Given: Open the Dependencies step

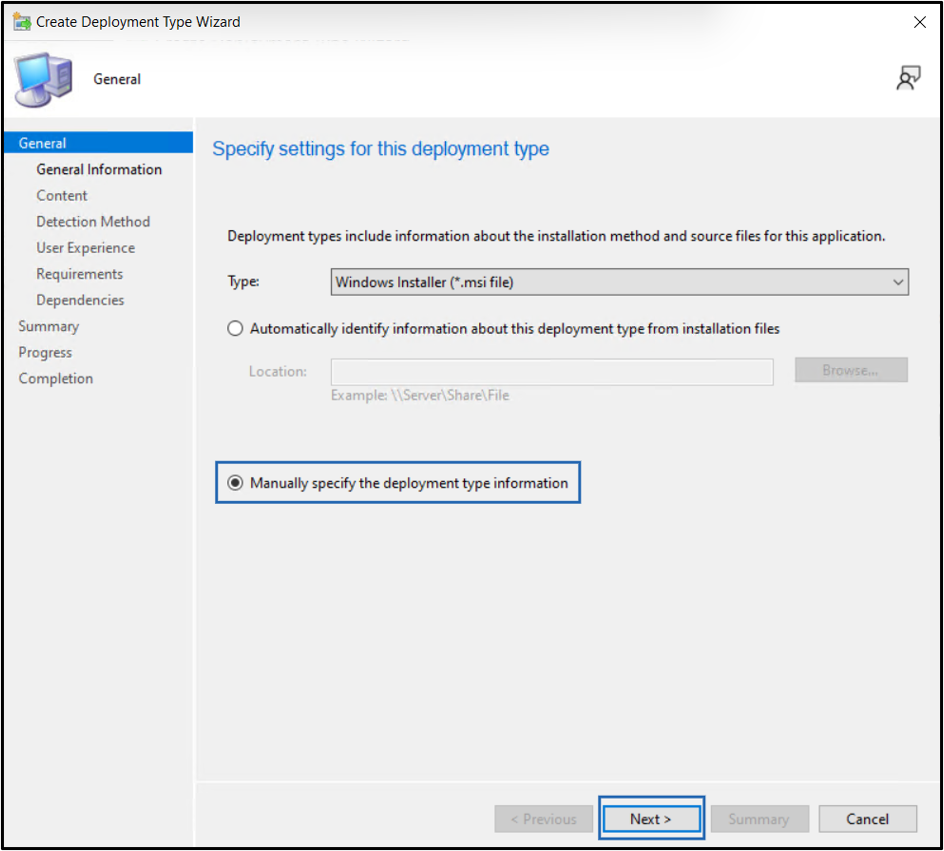Looking at the screenshot, I should point(80,300).
